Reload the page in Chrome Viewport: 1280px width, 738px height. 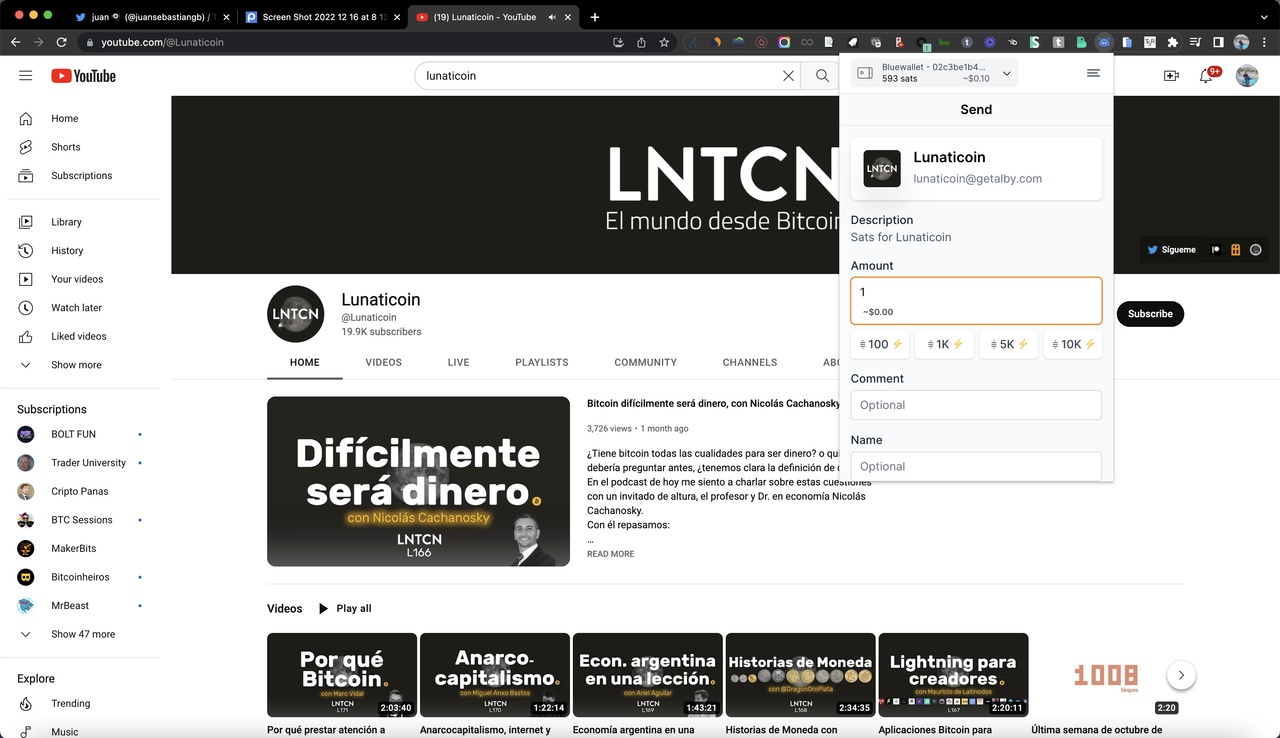[62, 42]
